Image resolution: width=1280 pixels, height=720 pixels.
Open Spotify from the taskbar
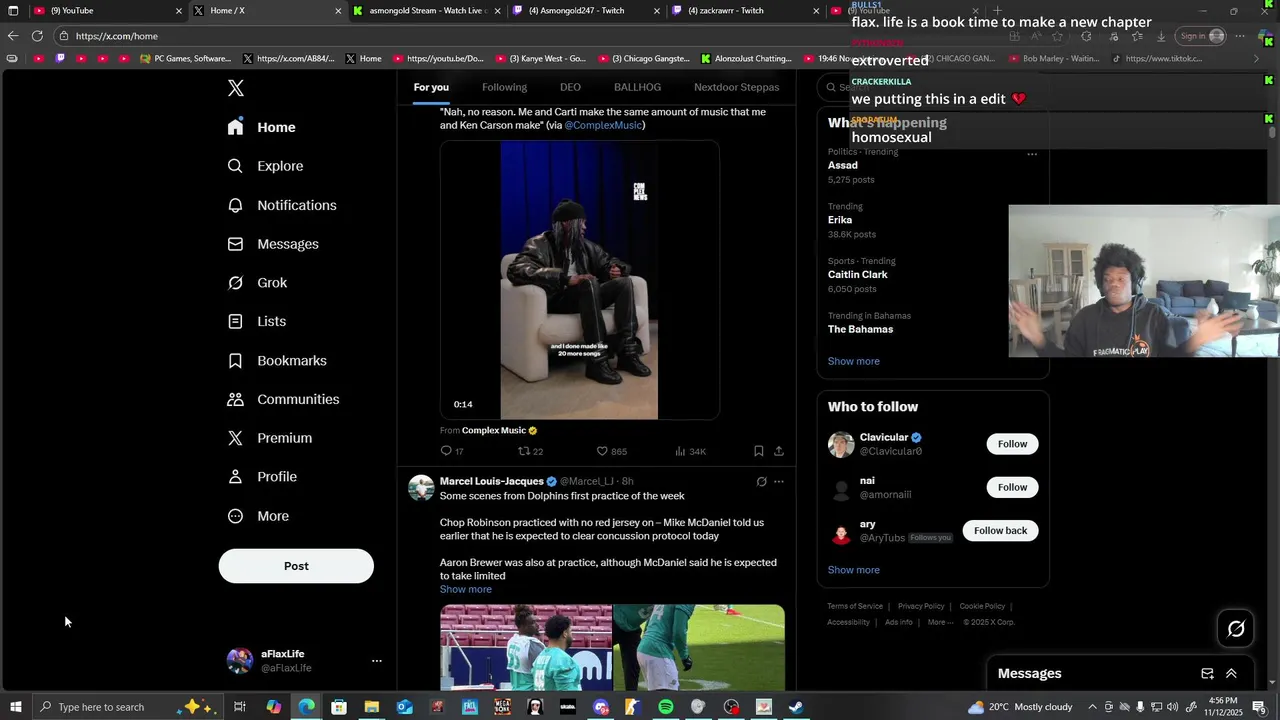coord(666,707)
